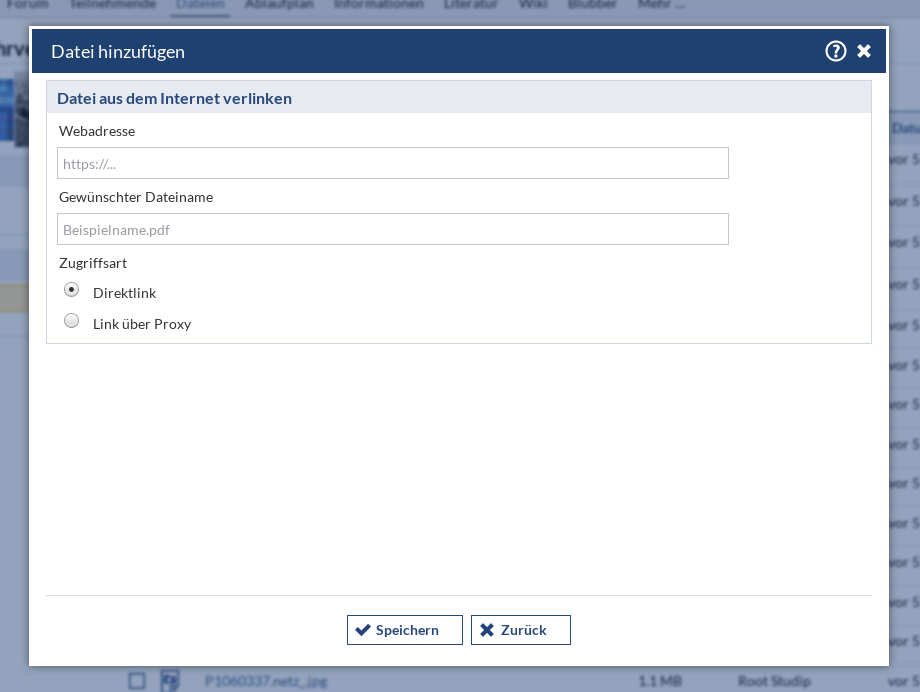Focus the Webadresse URL input field

click(392, 163)
